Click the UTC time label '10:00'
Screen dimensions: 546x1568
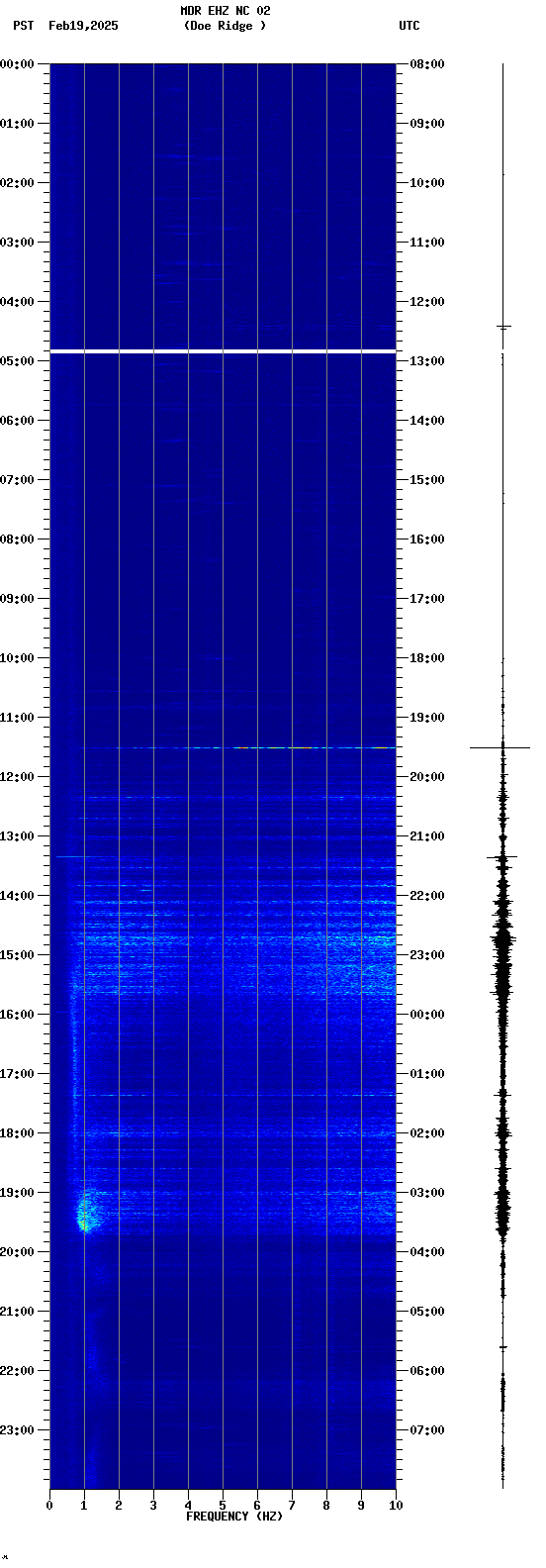point(427,183)
